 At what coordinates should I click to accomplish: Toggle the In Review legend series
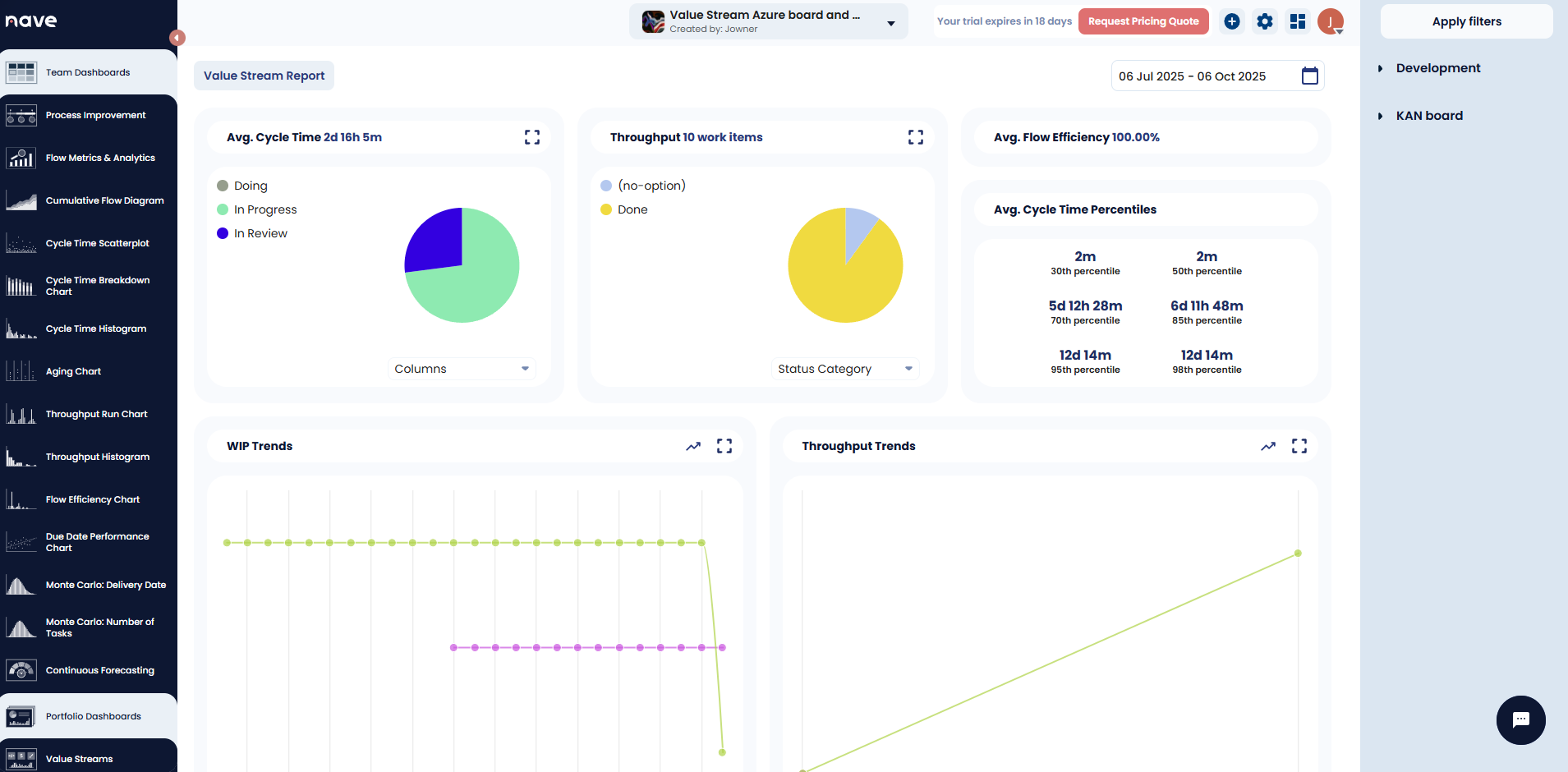260,233
